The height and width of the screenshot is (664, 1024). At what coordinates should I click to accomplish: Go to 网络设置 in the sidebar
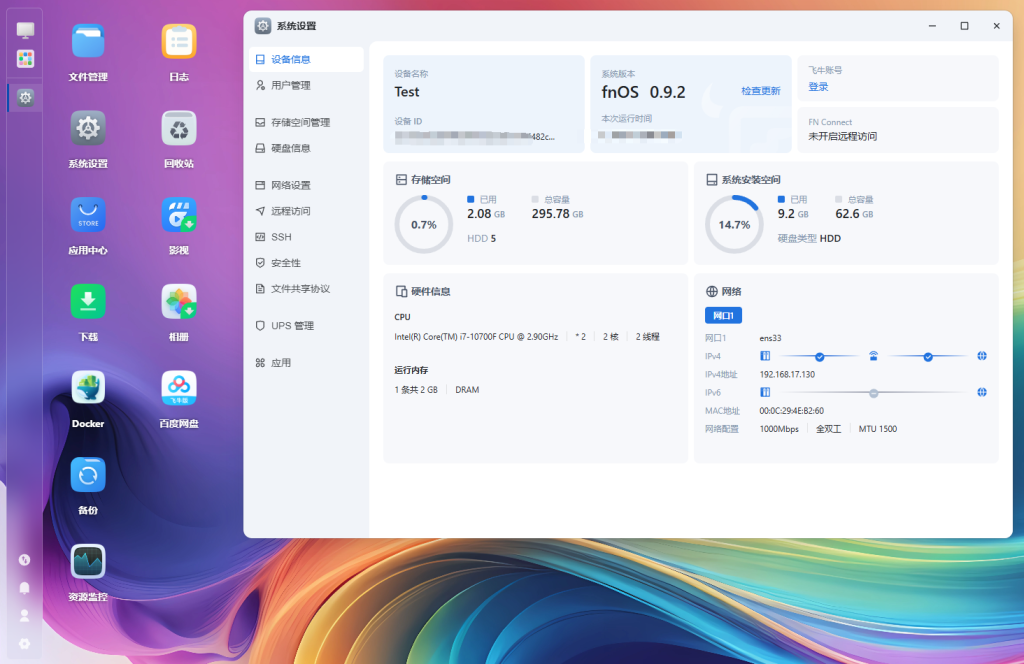click(x=290, y=185)
